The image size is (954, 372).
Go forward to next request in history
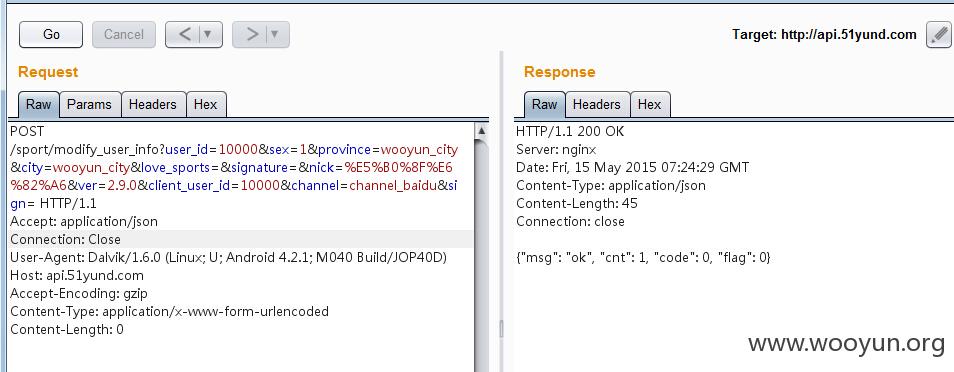coord(252,35)
